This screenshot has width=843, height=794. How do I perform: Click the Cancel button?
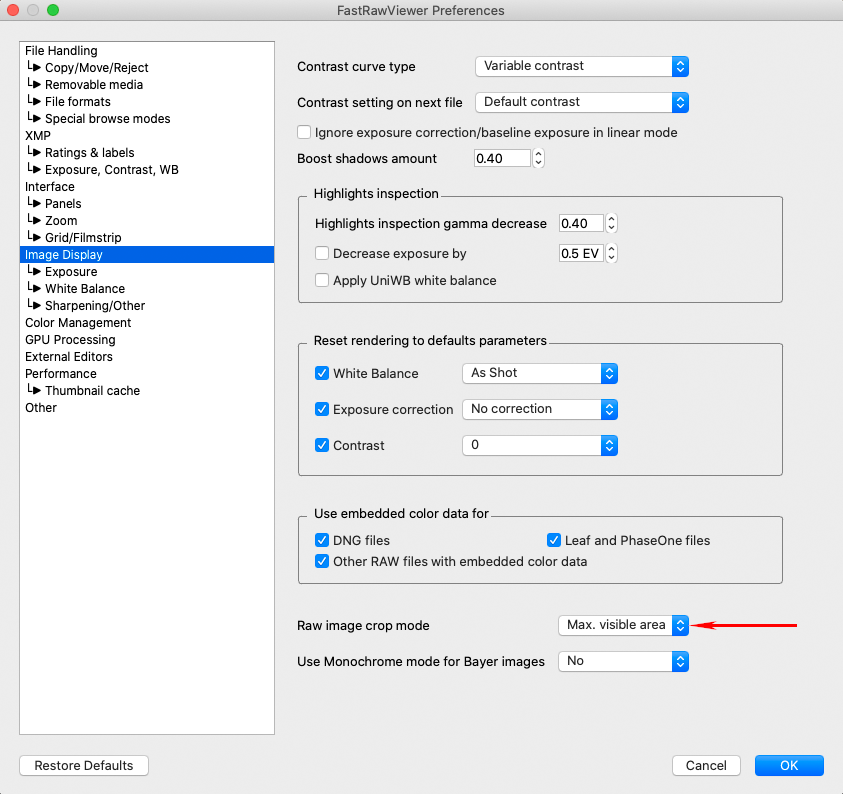pos(706,766)
